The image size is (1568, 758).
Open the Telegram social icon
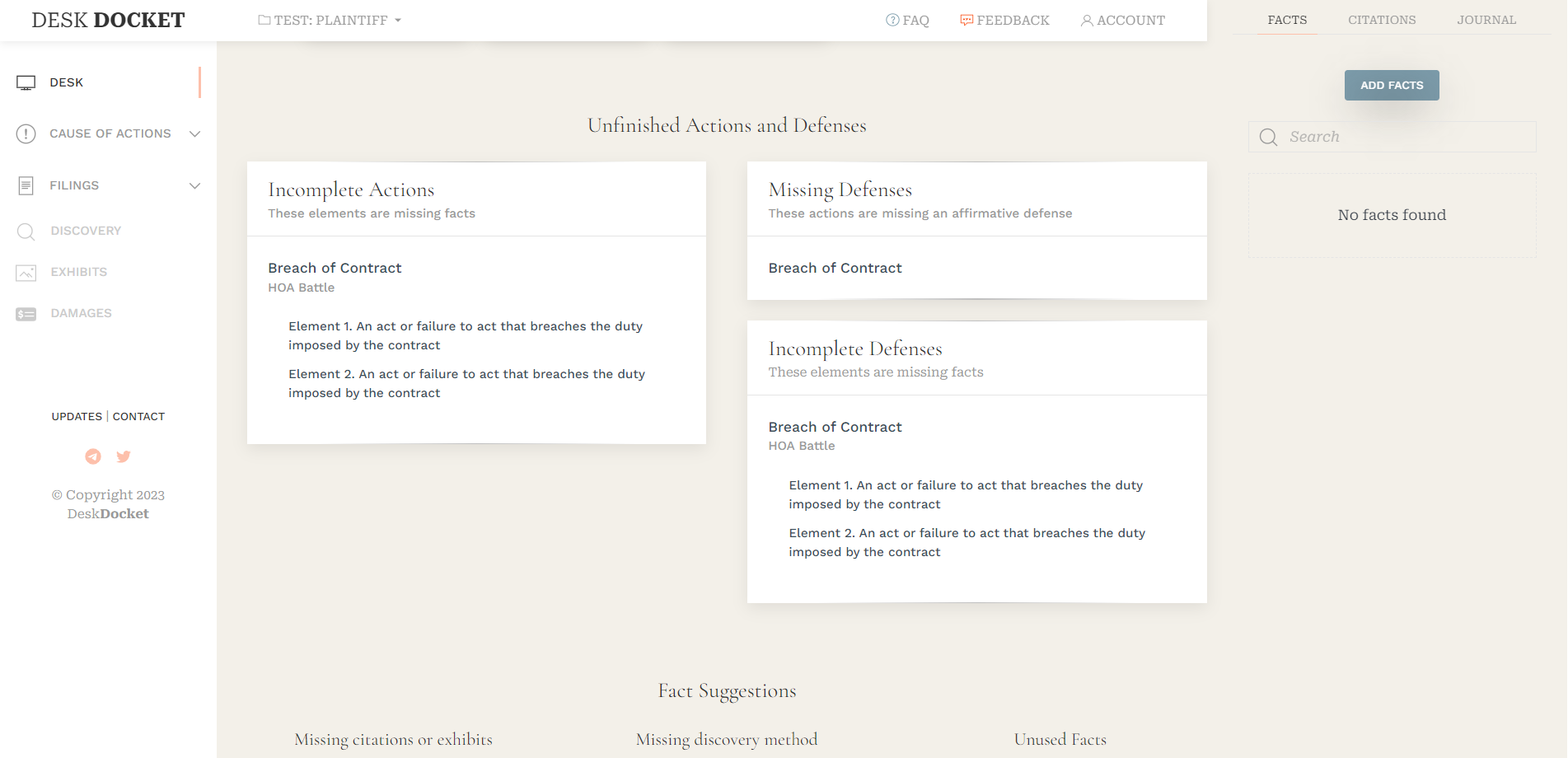point(93,456)
